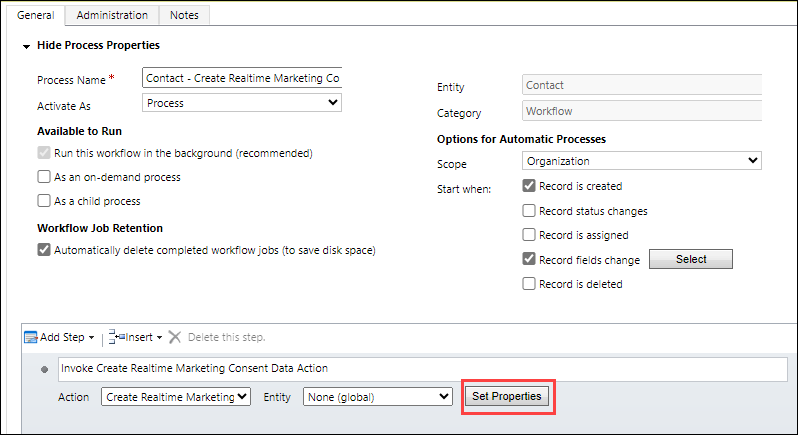Open the Notes tab
This screenshot has height=435, width=798.
[x=184, y=15]
